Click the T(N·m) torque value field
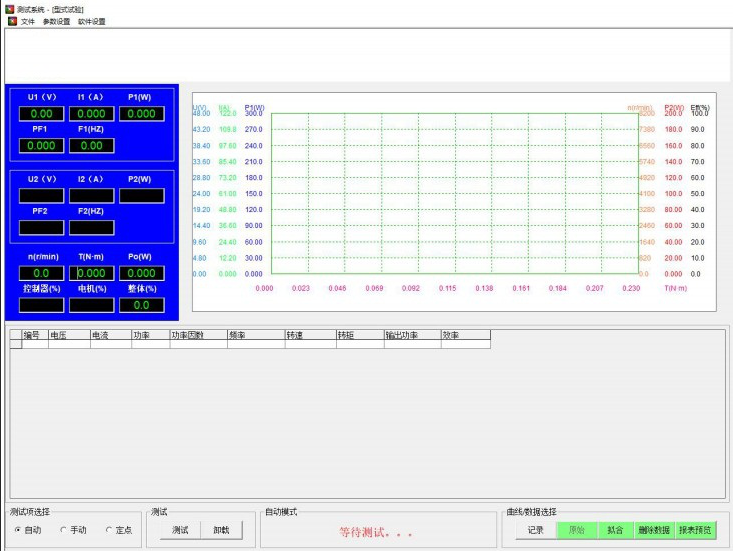This screenshot has width=733, height=551. 91,273
